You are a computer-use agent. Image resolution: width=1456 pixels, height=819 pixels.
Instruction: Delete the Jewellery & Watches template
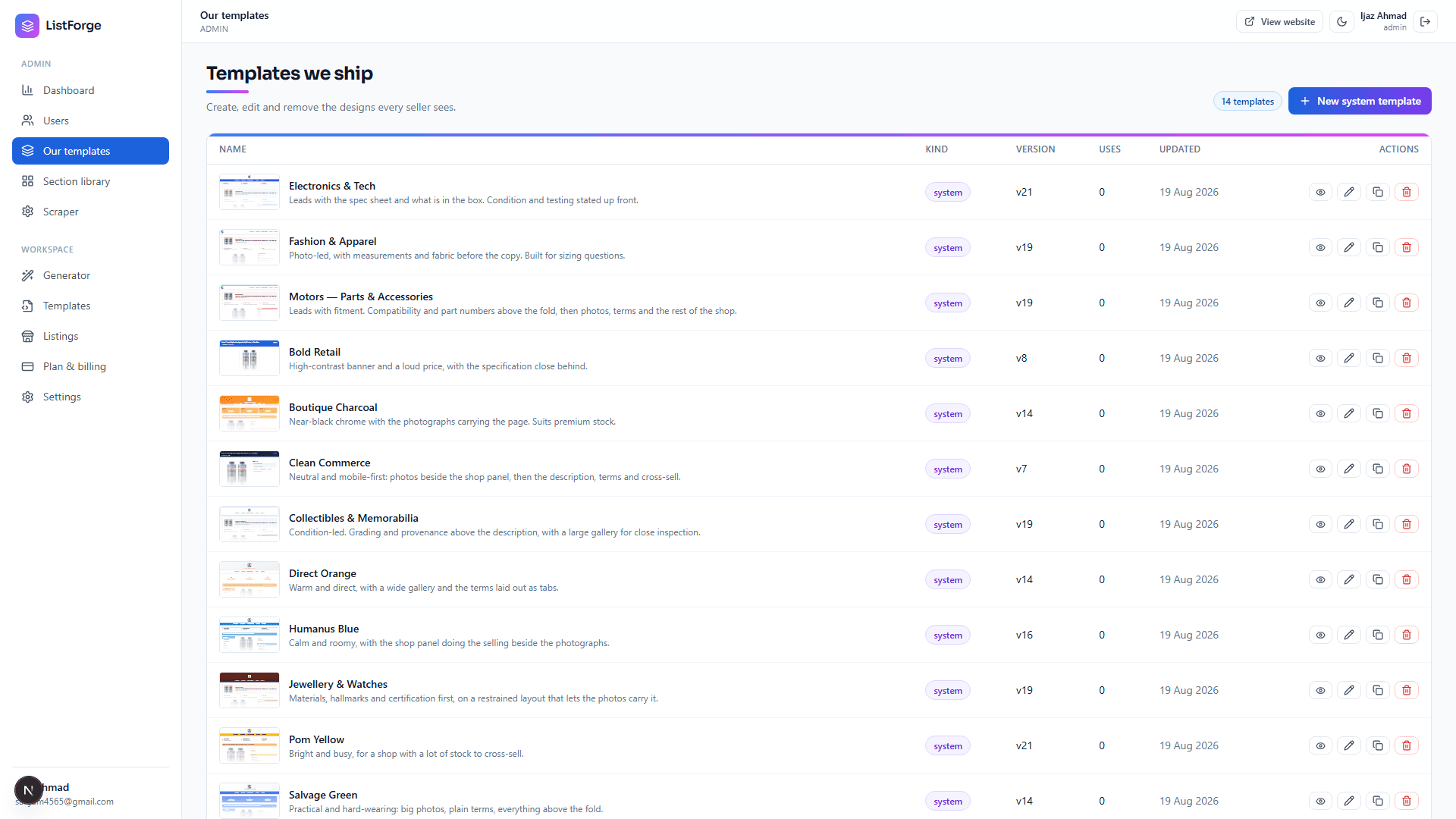tap(1407, 690)
